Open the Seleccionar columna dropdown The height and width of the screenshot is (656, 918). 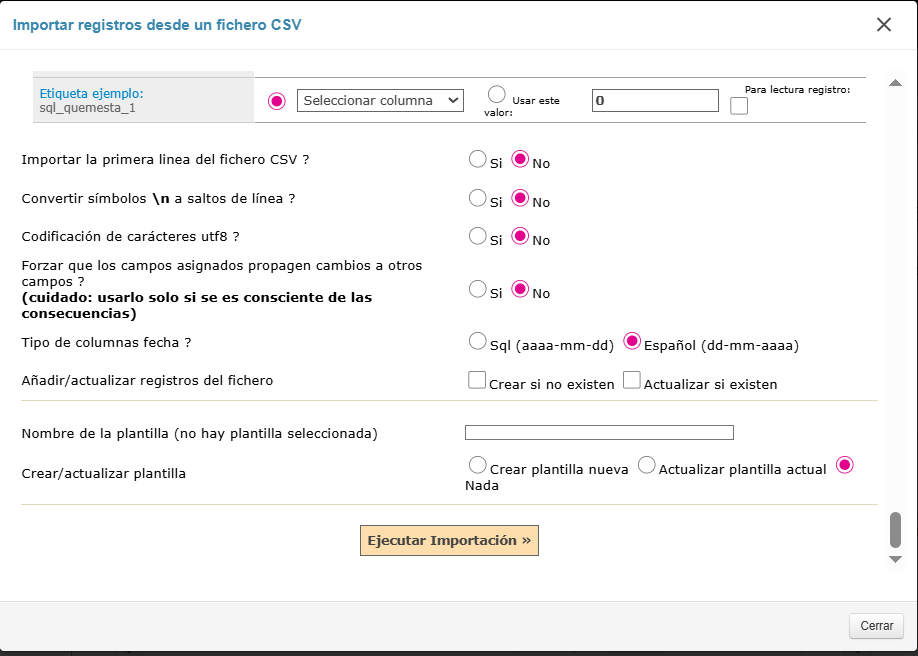(x=380, y=100)
